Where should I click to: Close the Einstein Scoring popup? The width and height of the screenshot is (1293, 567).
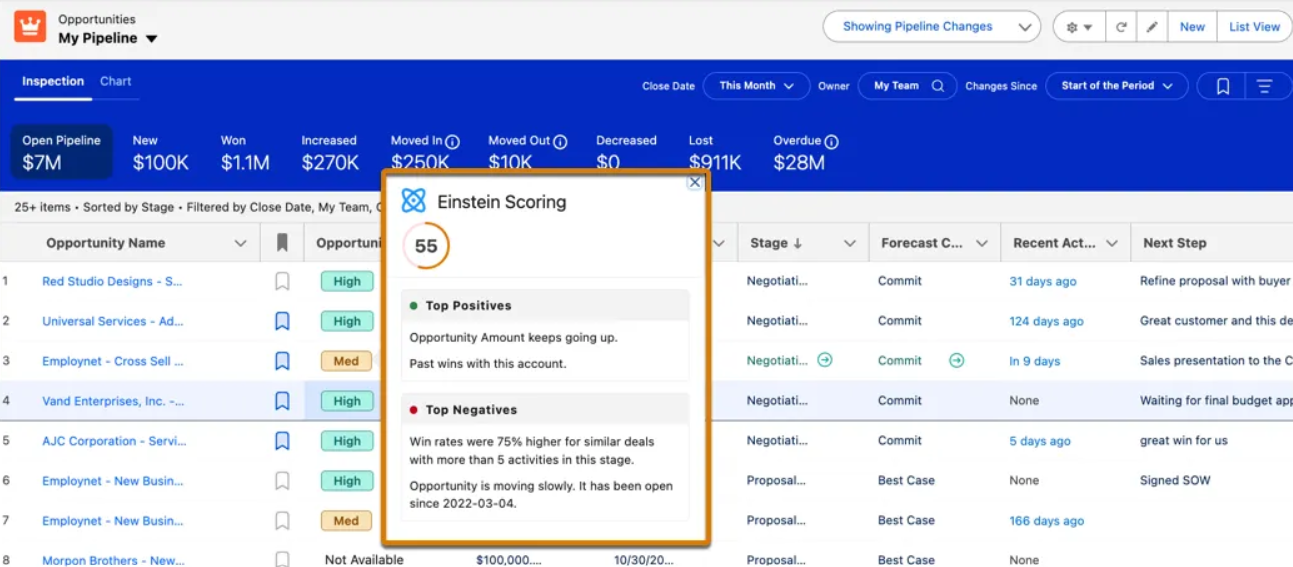point(694,182)
